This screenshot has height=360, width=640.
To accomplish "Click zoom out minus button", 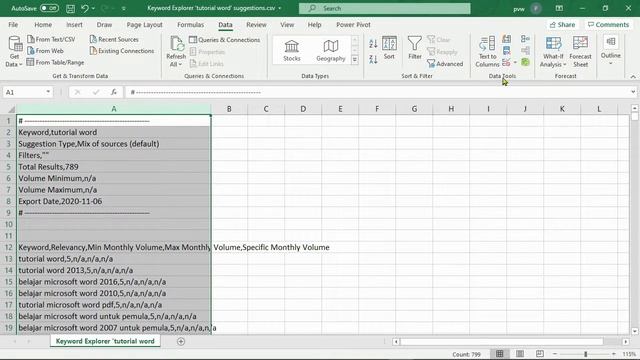I will pos(555,354).
